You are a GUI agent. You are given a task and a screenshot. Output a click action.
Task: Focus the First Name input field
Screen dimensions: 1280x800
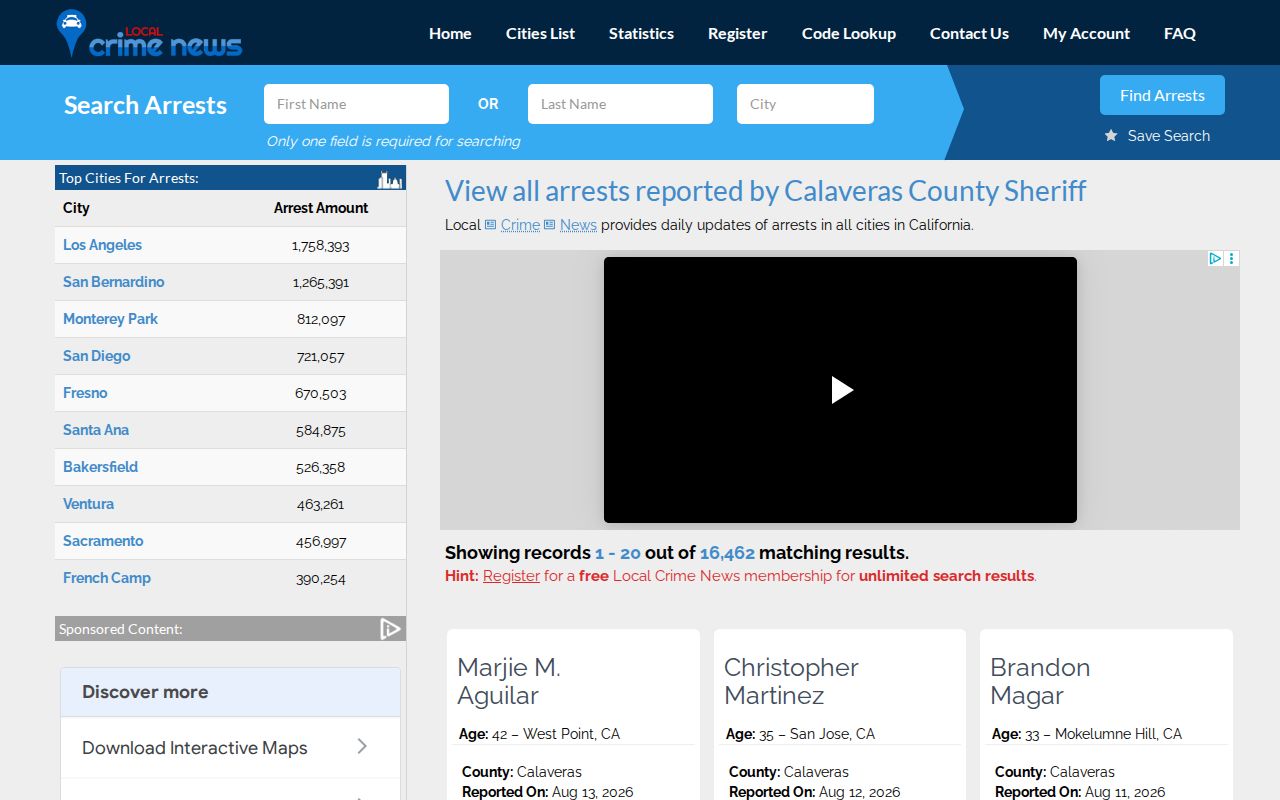click(x=356, y=104)
